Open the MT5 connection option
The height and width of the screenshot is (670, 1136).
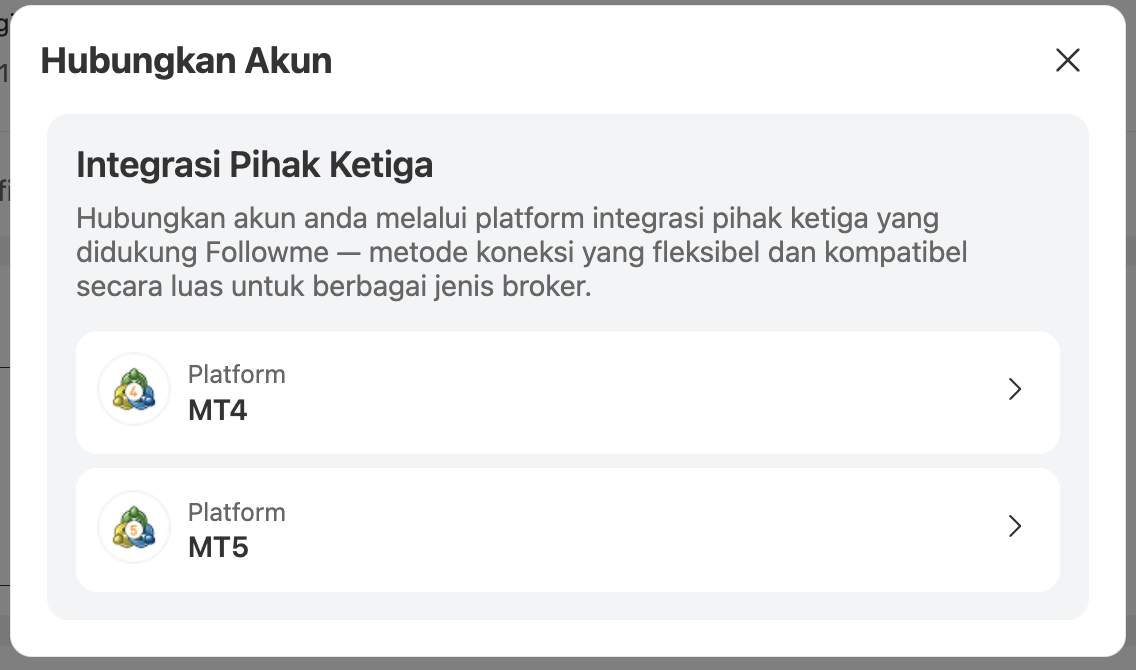[568, 526]
